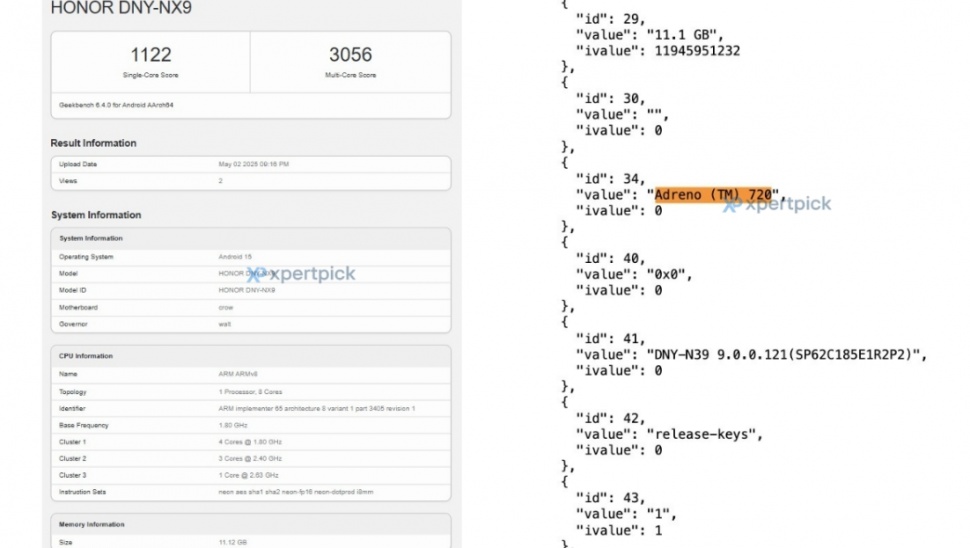
Task: Click the Motherboard row label
Action: click(x=79, y=307)
